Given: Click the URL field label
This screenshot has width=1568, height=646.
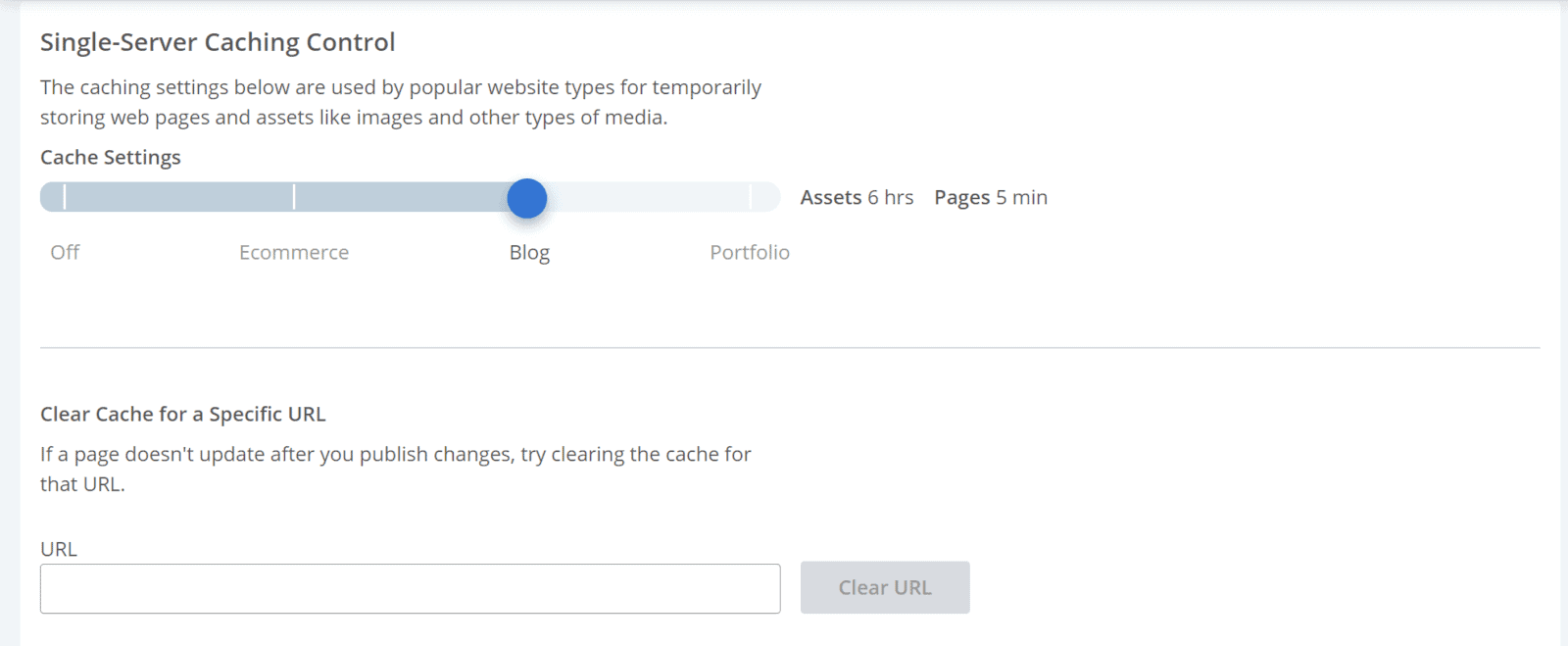Looking at the screenshot, I should [x=59, y=549].
